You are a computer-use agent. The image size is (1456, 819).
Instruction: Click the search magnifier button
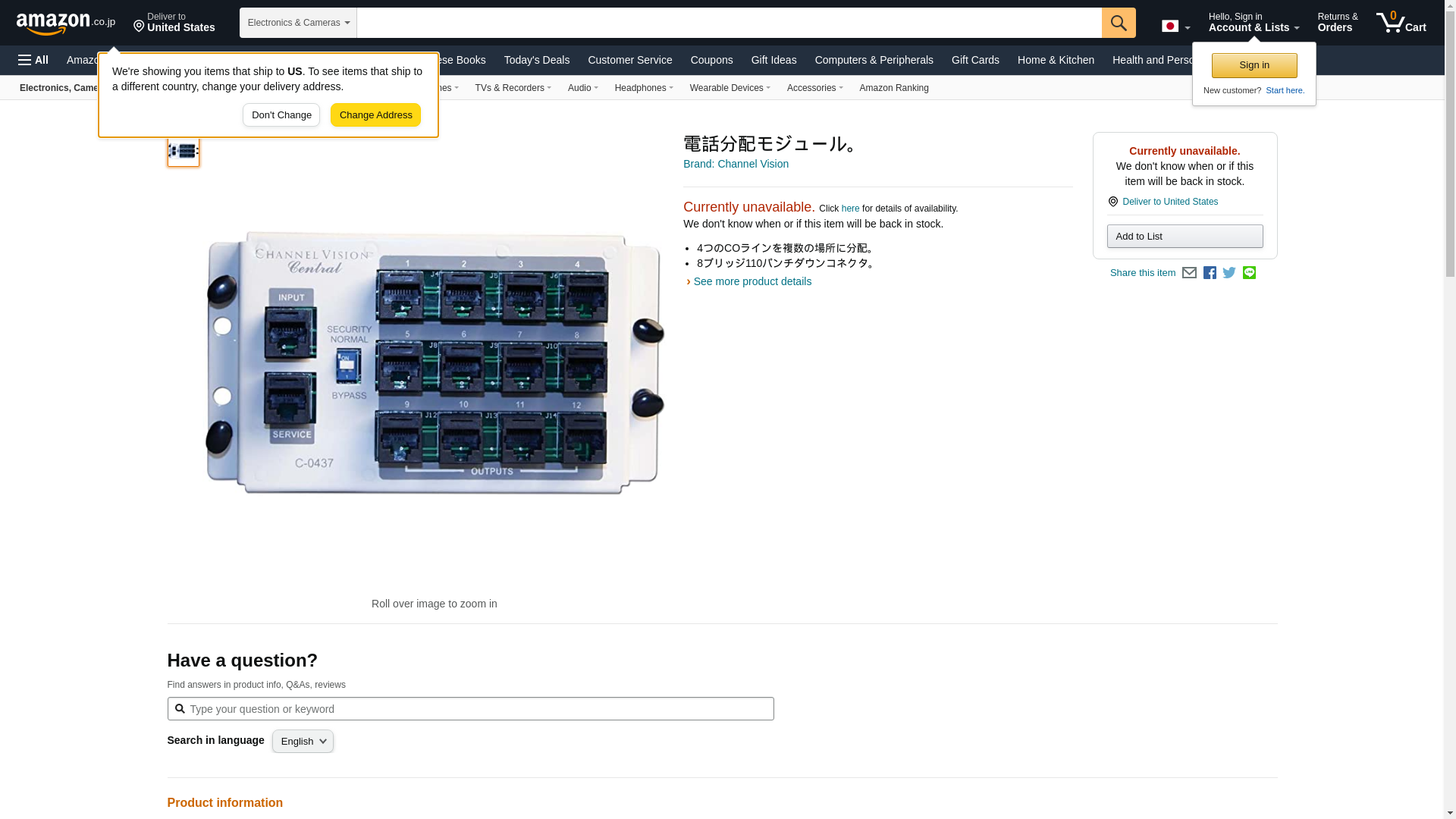pos(1119,23)
